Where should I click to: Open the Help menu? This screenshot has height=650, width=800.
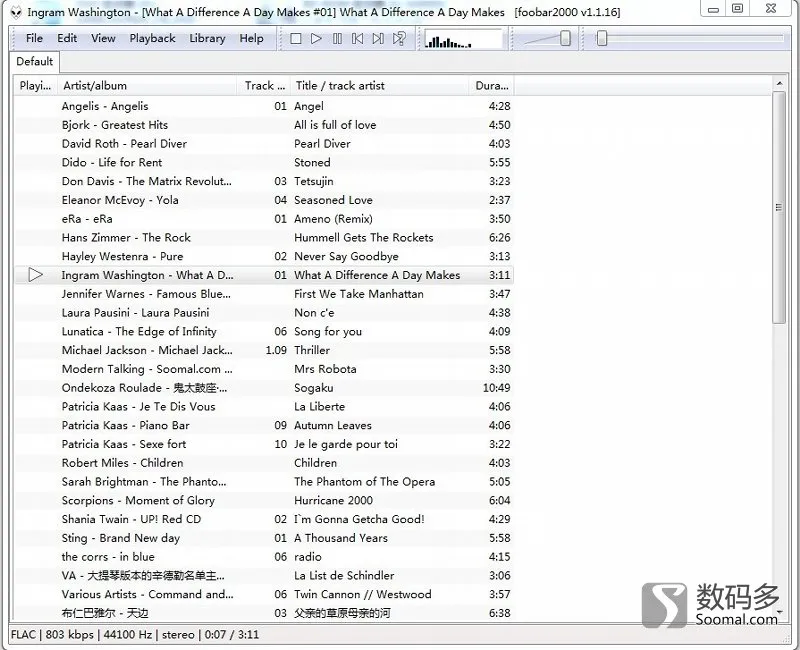click(x=252, y=38)
